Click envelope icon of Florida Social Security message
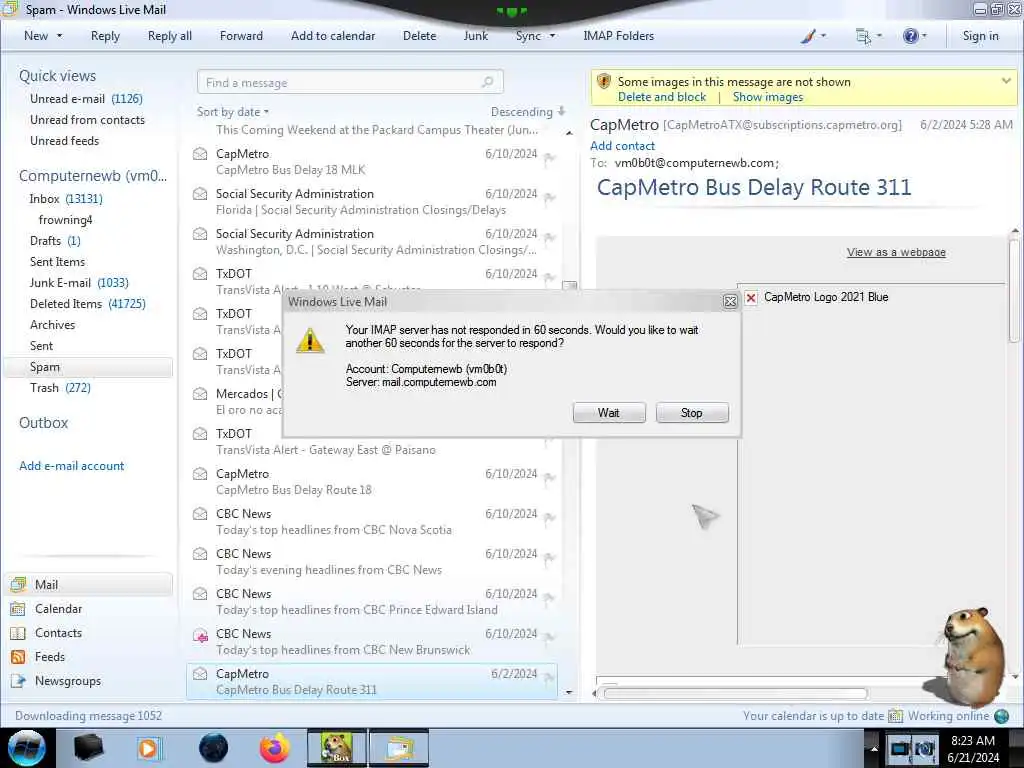1024x768 pixels. click(x=200, y=194)
